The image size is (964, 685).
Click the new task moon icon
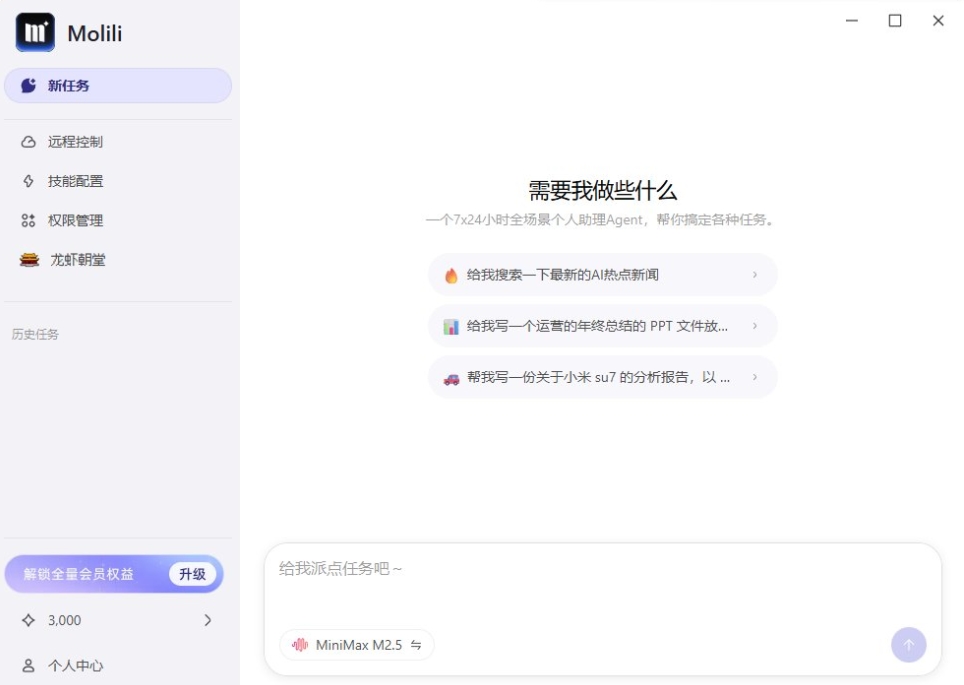(28, 85)
